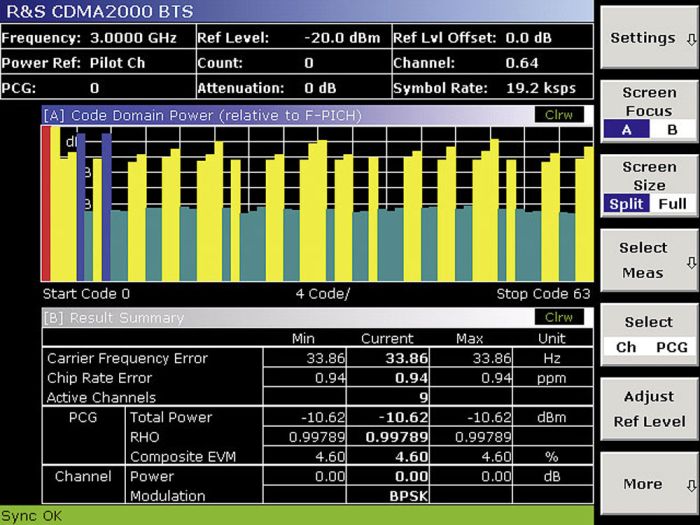The image size is (700, 525).
Task: Click the Total Power row label
Action: click(171, 417)
